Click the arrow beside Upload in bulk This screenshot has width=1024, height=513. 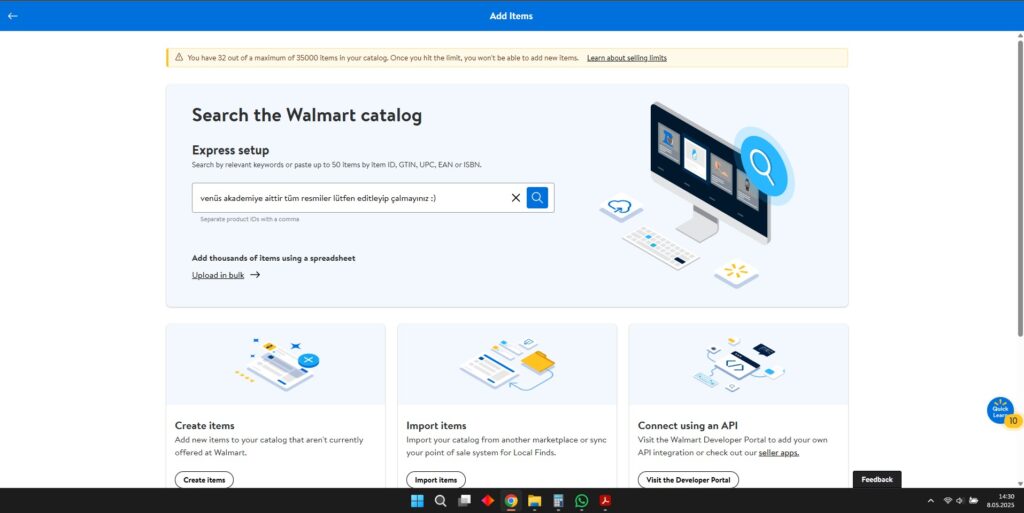pos(255,275)
